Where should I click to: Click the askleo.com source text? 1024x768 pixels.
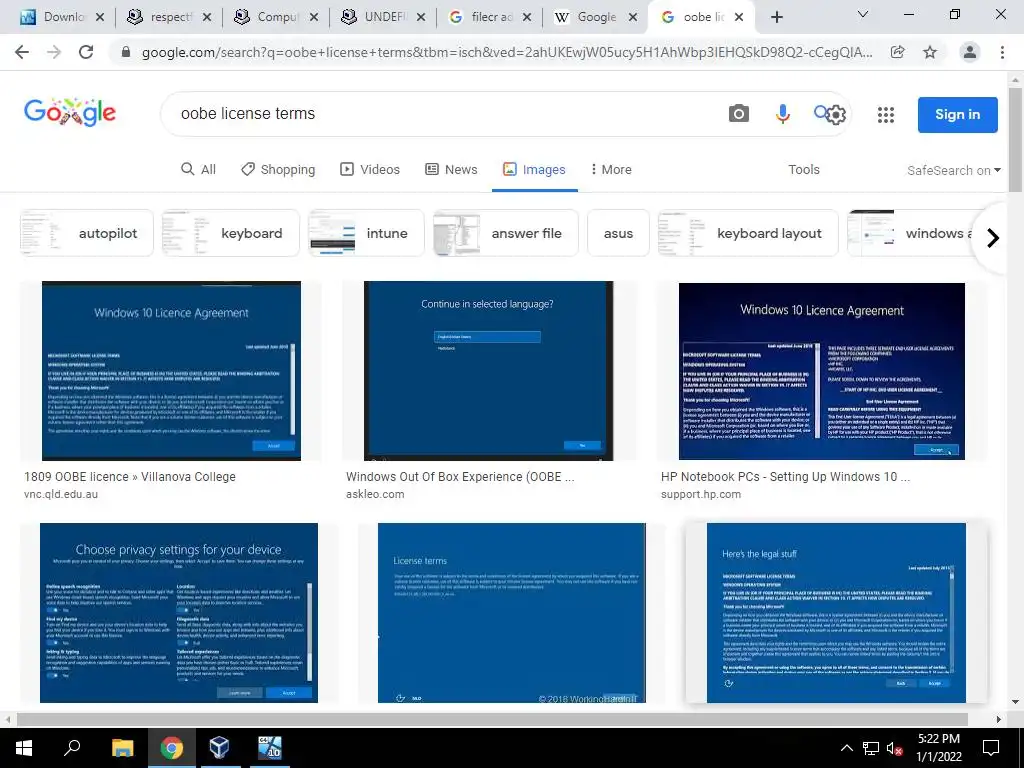point(375,494)
